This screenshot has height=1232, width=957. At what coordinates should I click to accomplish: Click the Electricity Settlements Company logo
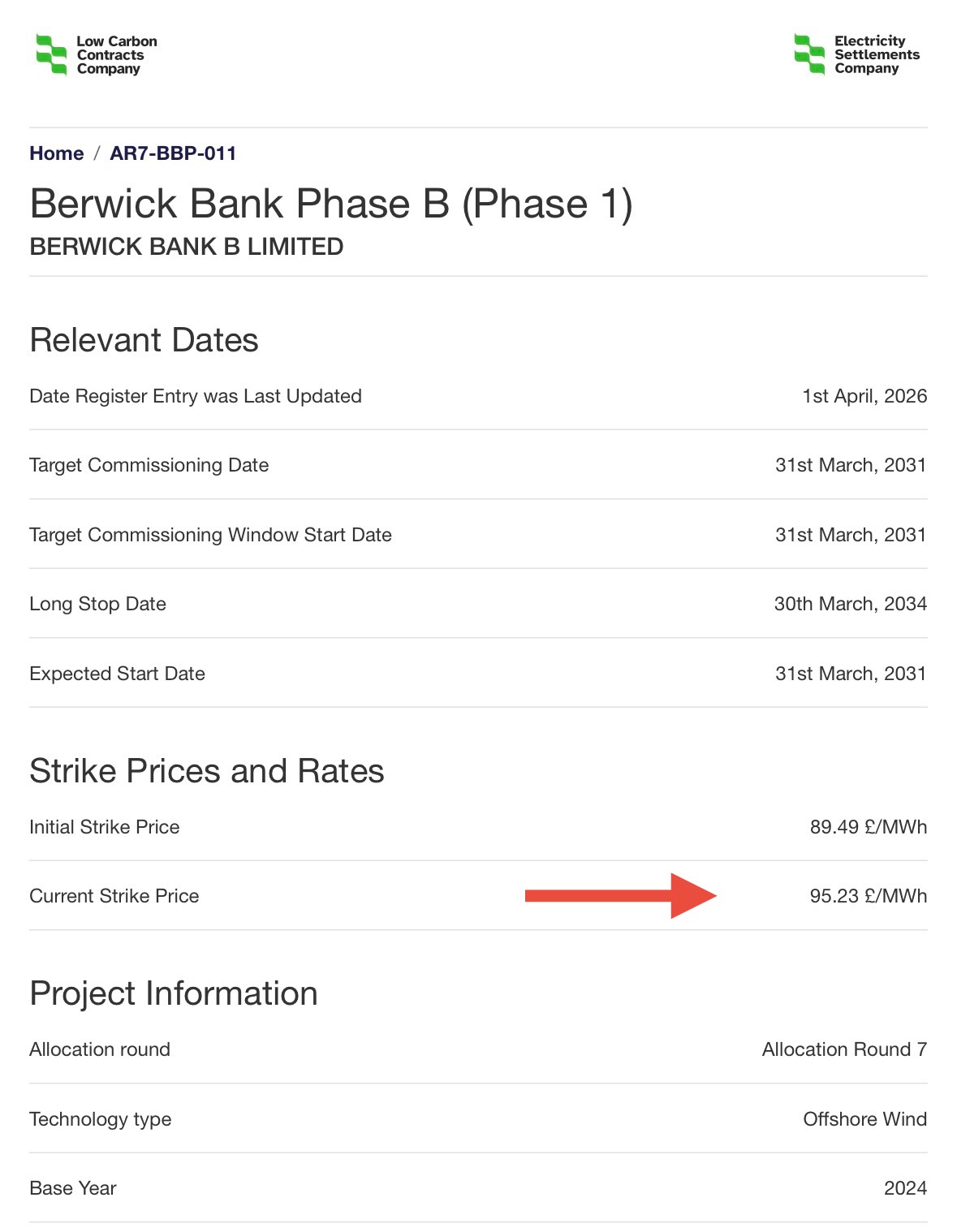[x=856, y=55]
